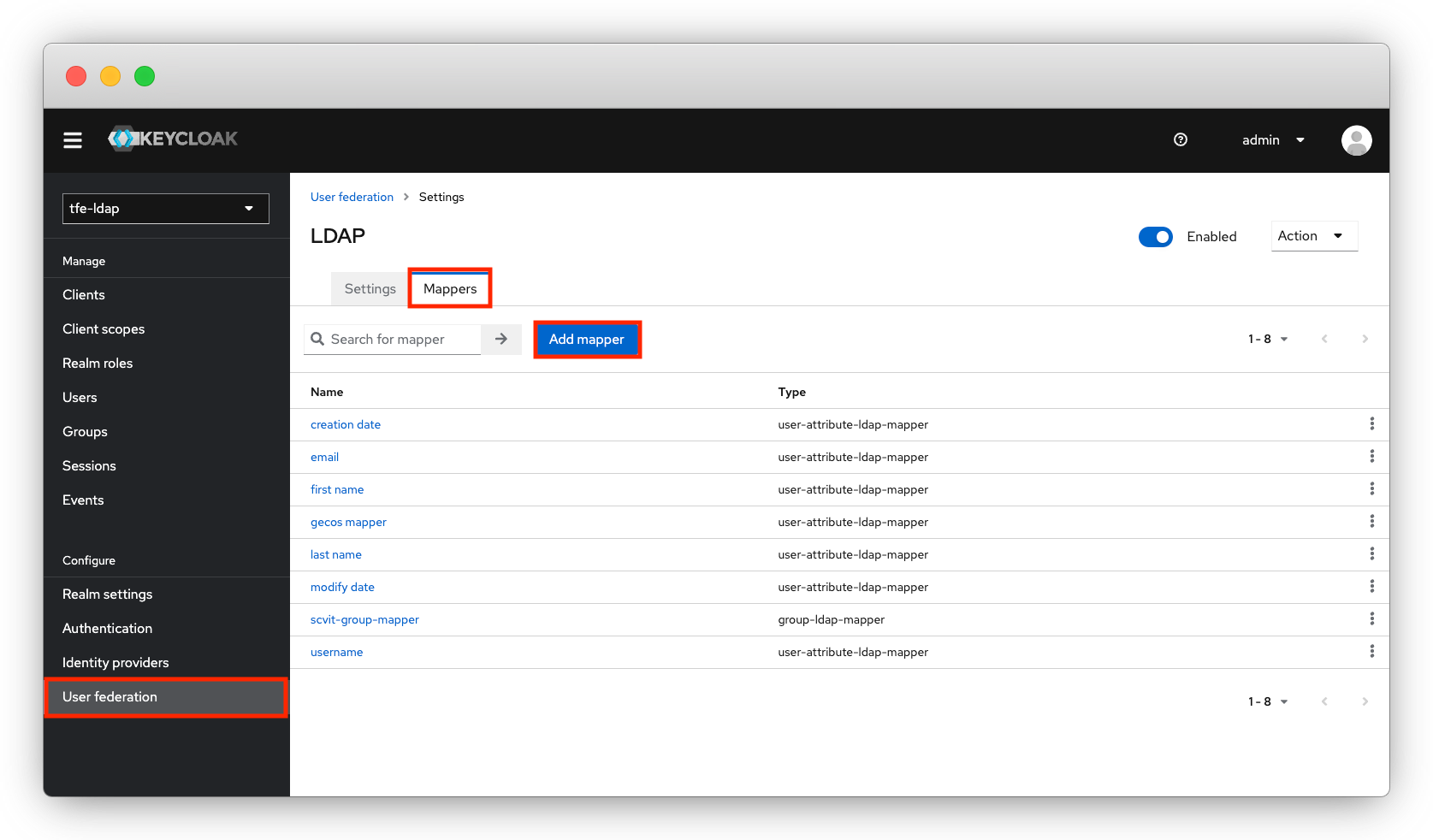Expand bottom 1-8 items per page dropdown
The image size is (1433, 840).
pos(1268,701)
